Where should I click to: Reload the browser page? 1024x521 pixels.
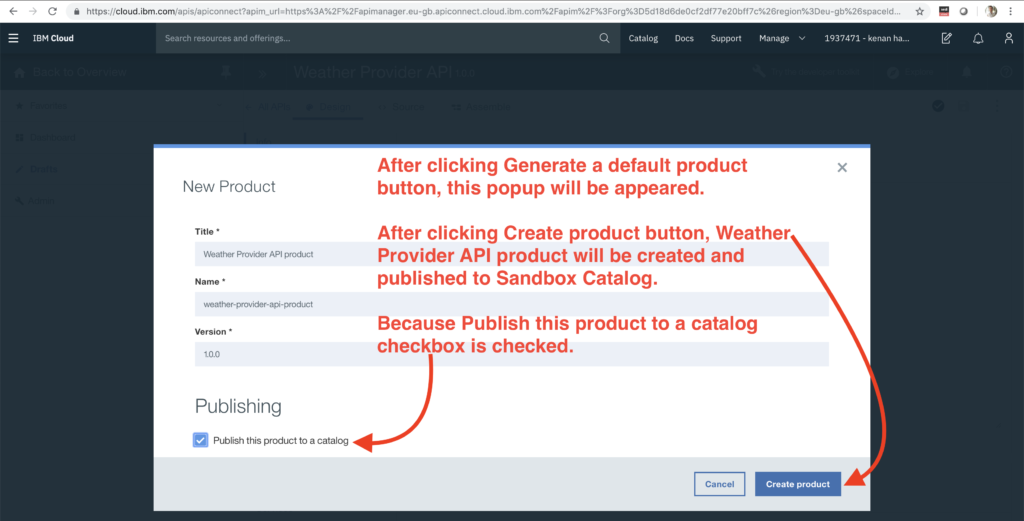(52, 11)
